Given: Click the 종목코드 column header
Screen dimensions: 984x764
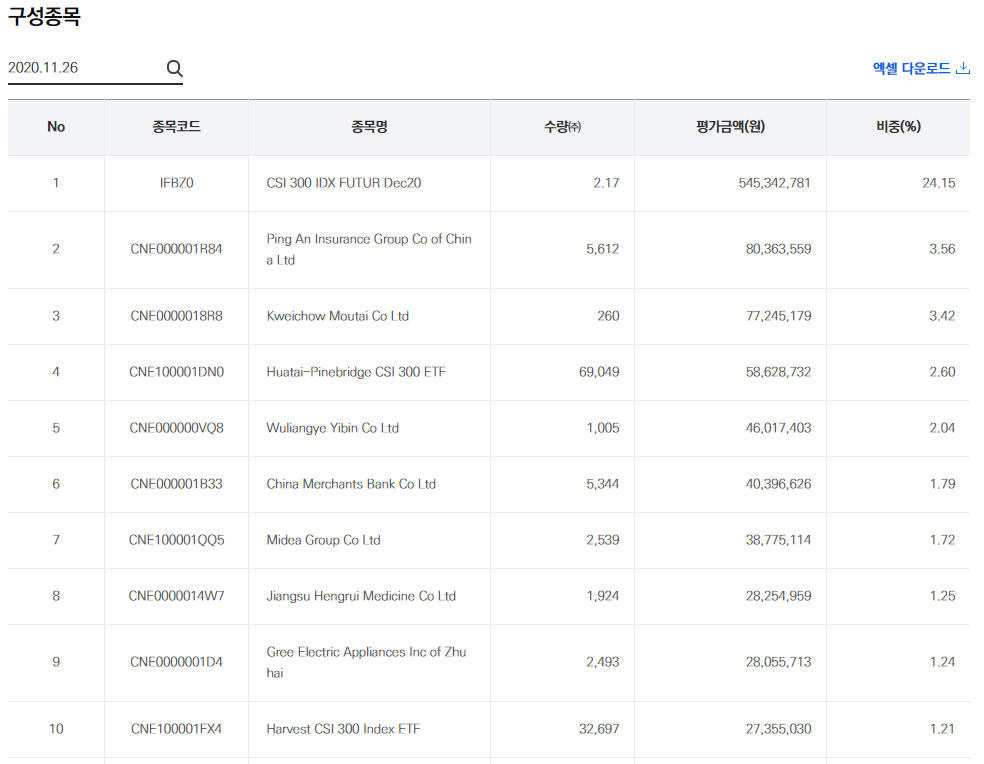Looking at the screenshot, I should 176,127.
